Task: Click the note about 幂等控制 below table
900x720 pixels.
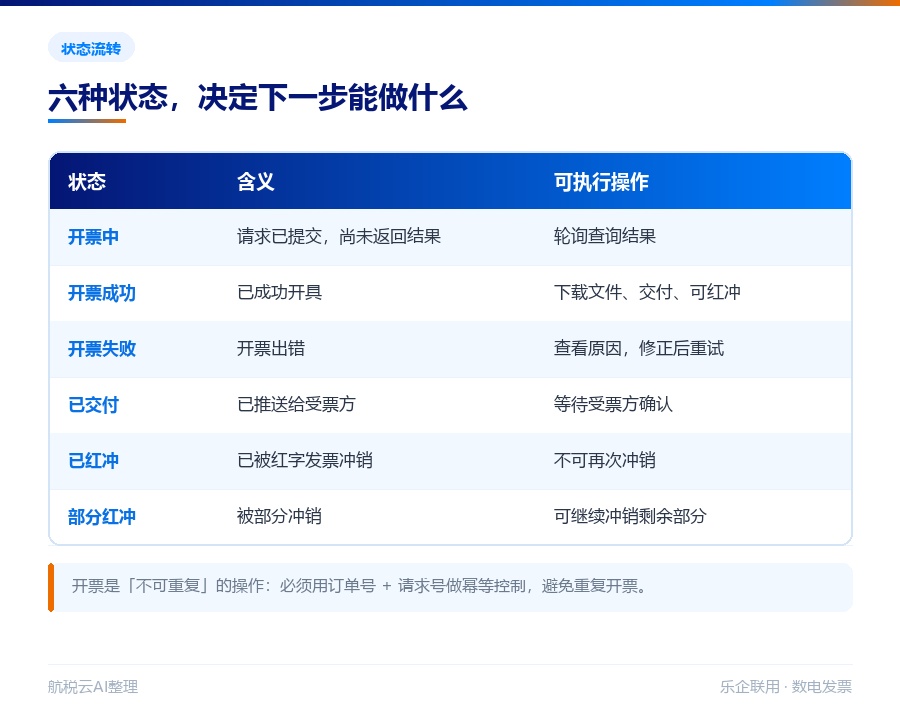Action: click(451, 587)
